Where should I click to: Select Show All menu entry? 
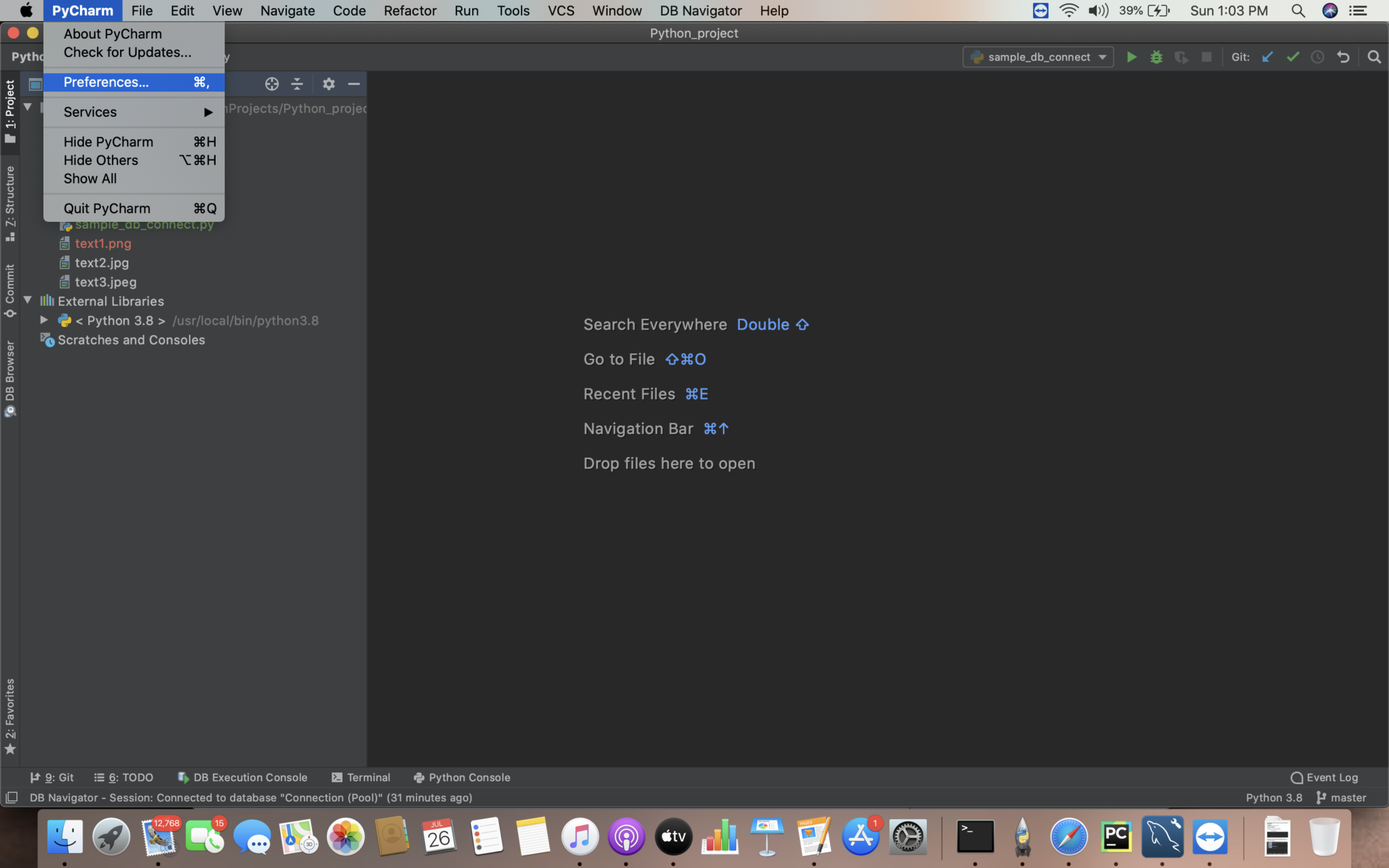click(x=134, y=178)
